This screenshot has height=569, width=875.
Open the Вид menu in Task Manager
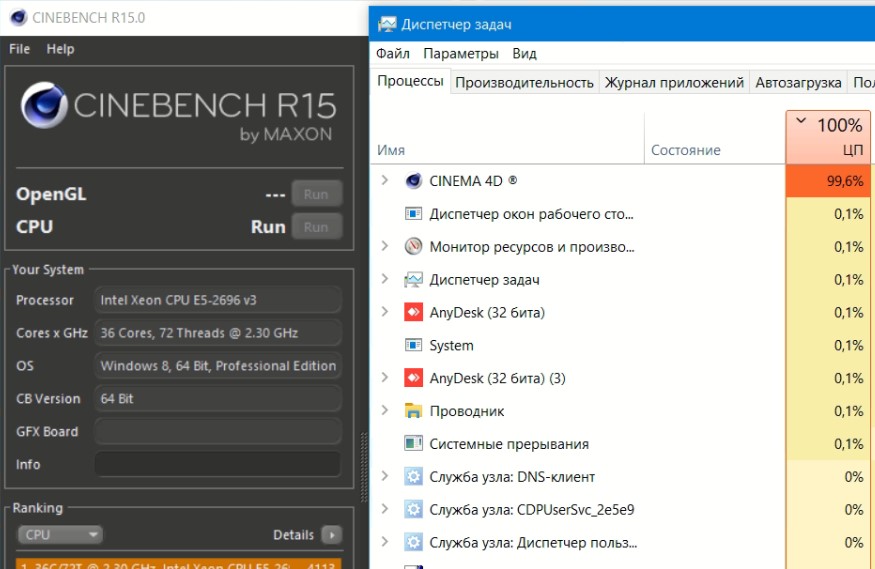point(525,54)
